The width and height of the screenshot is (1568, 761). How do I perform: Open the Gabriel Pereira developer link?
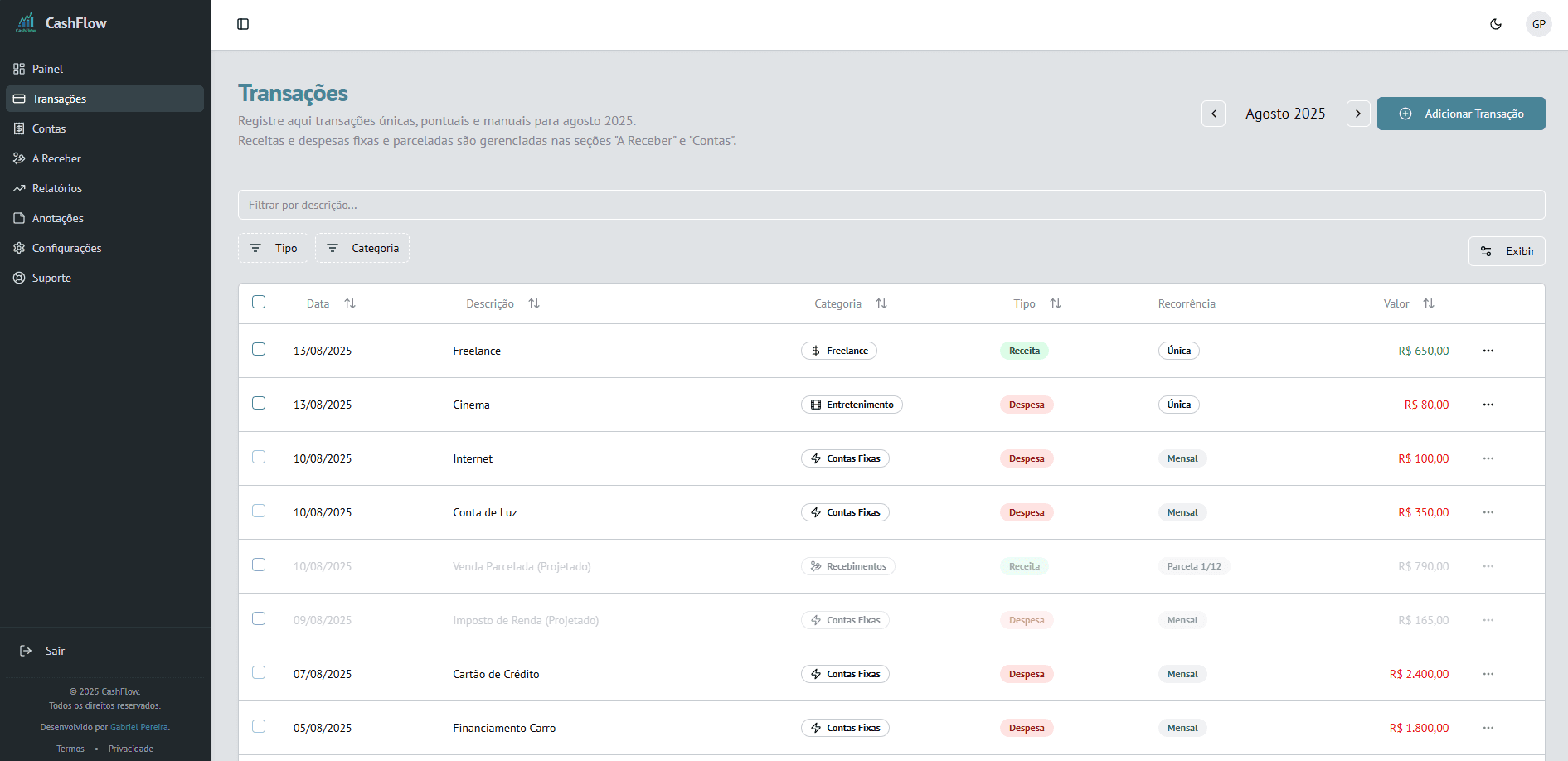point(139,727)
